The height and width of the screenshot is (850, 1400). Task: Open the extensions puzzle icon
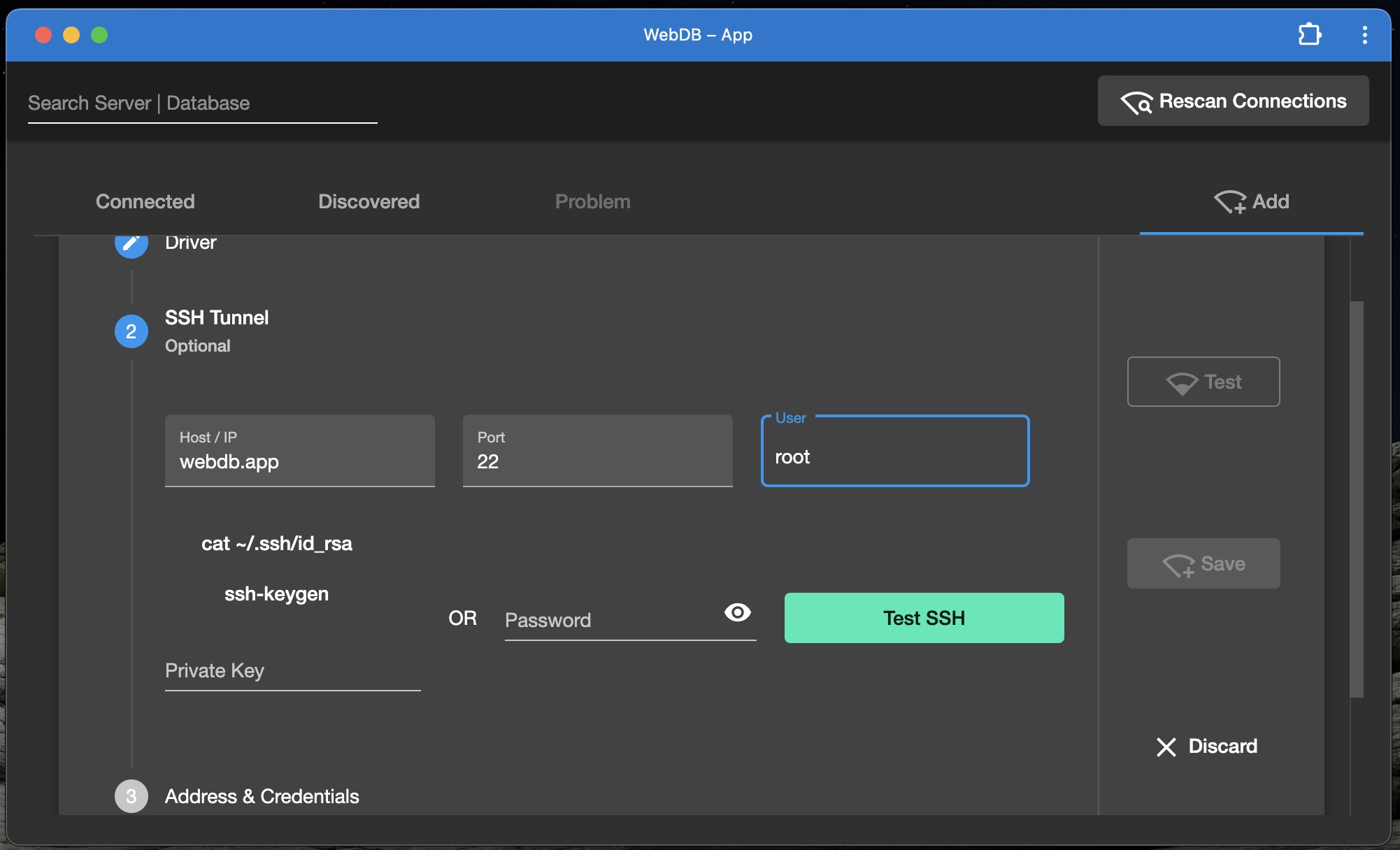point(1309,34)
